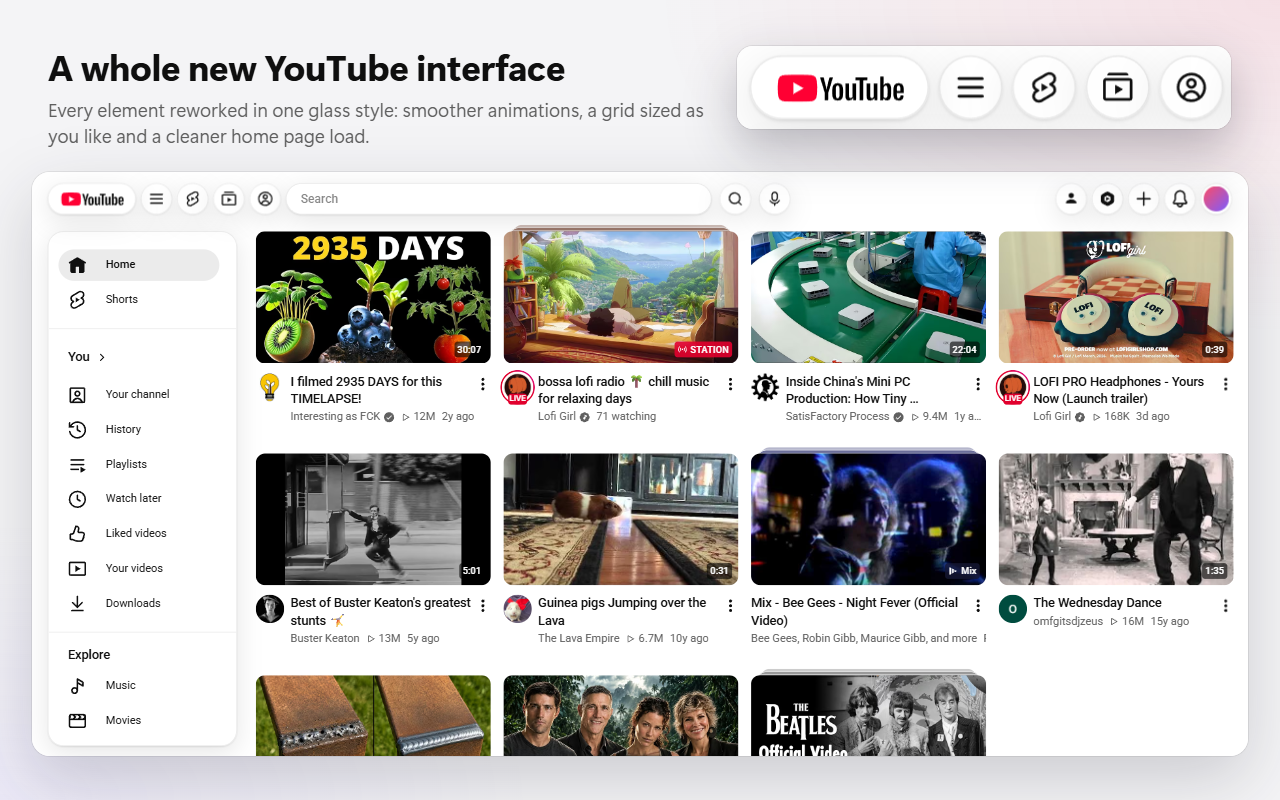This screenshot has height=800, width=1280.
Task: Open Music under Explore
Action: tap(139, 685)
